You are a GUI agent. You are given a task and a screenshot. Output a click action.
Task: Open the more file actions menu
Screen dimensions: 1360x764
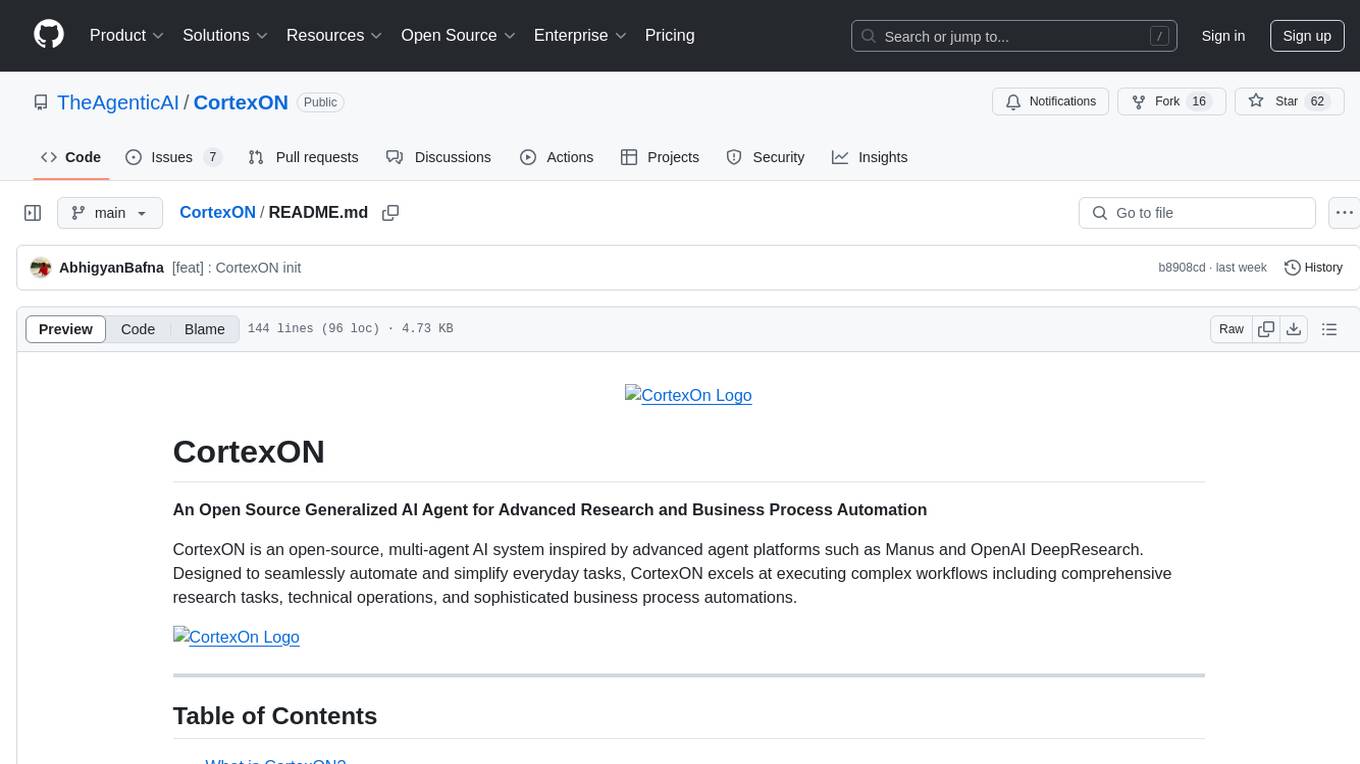point(1345,213)
